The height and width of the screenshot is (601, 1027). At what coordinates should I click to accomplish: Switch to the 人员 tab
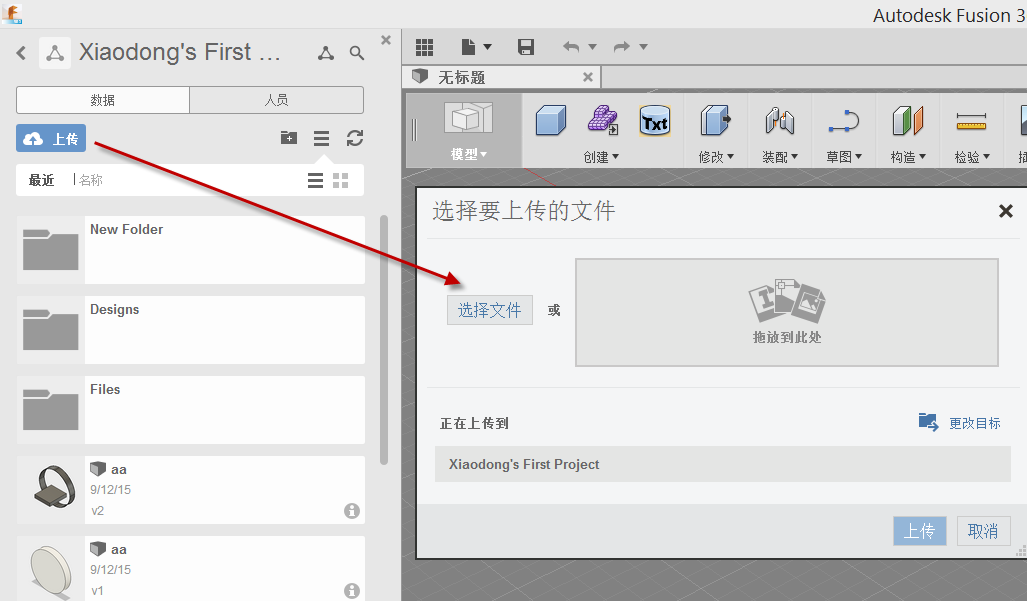click(x=276, y=100)
